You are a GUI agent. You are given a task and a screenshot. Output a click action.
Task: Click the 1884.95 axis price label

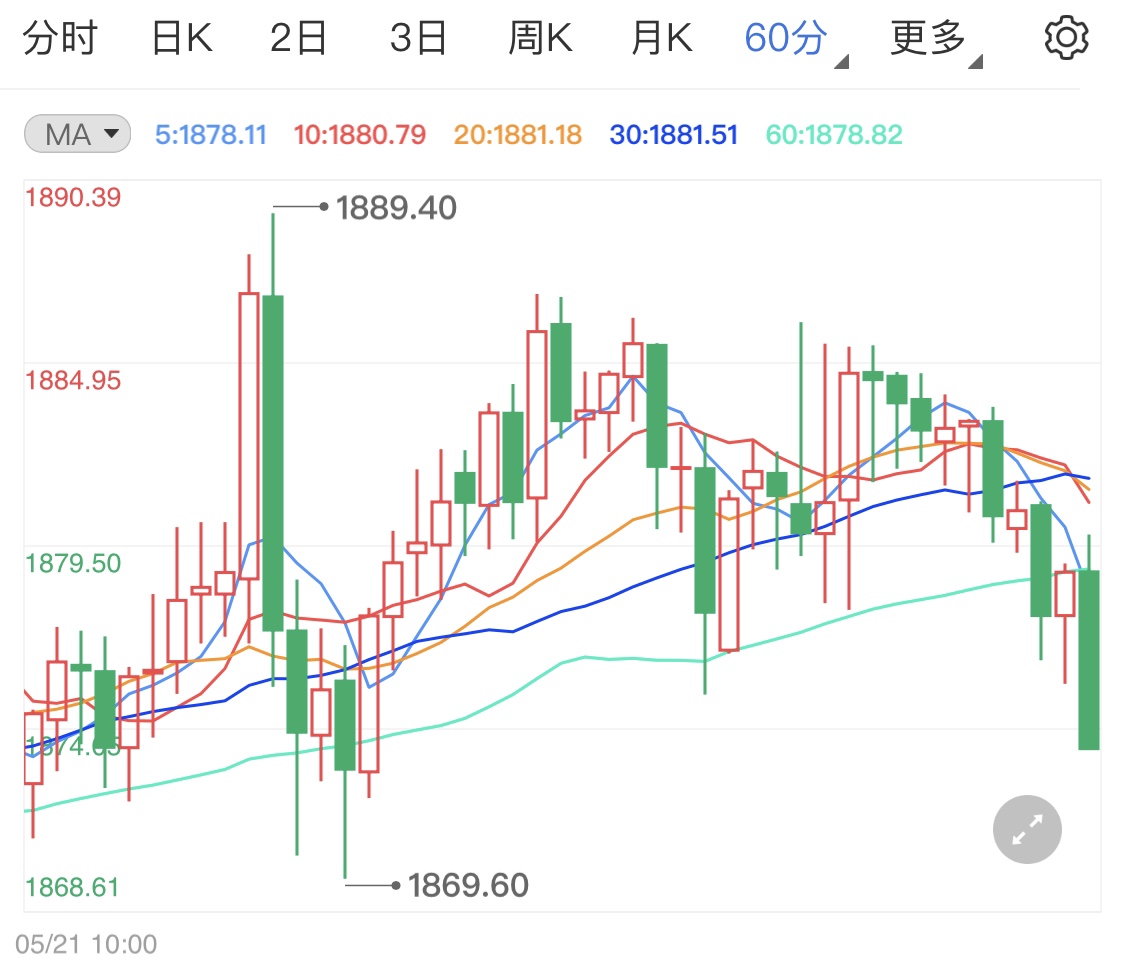coord(73,380)
